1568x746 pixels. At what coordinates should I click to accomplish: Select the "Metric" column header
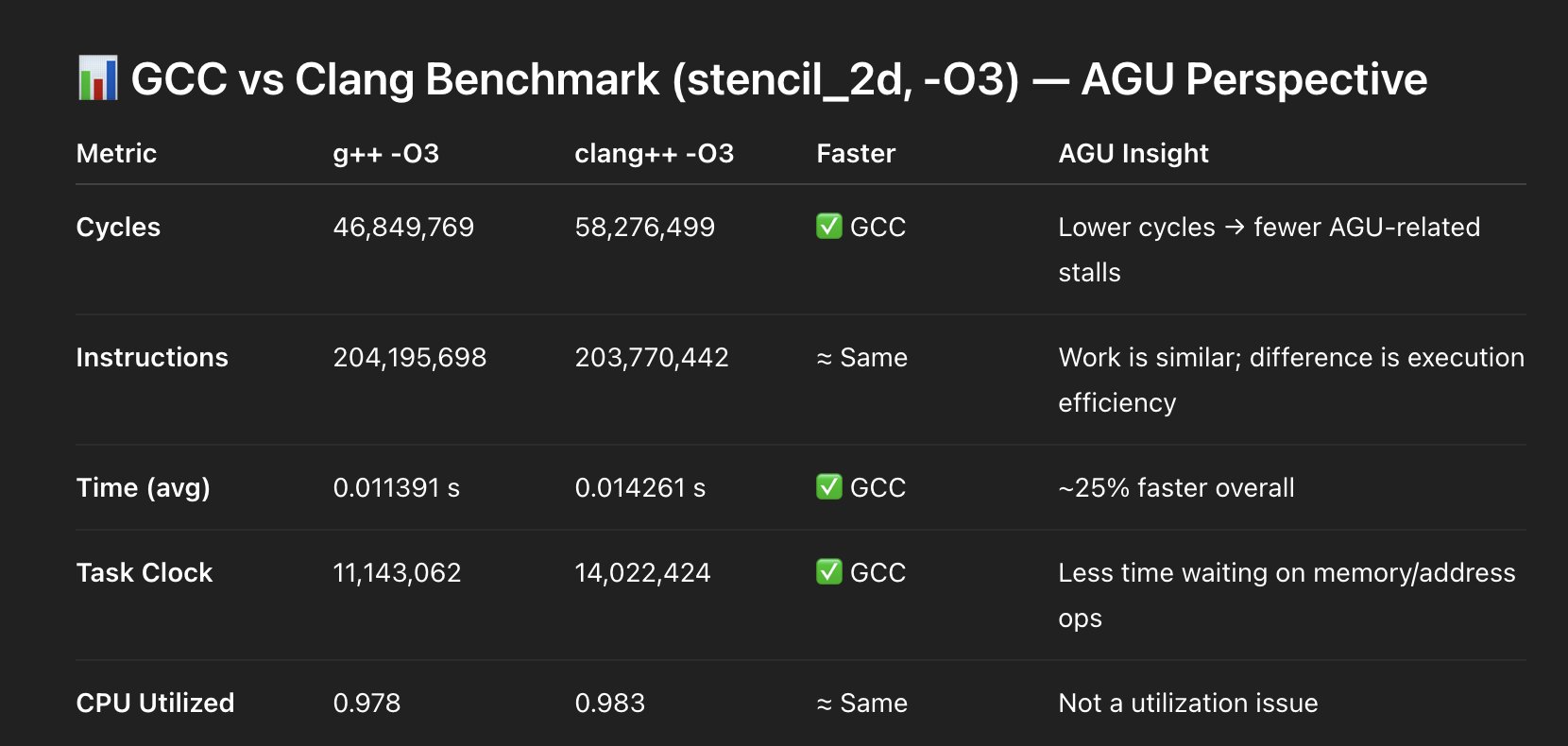(116, 153)
